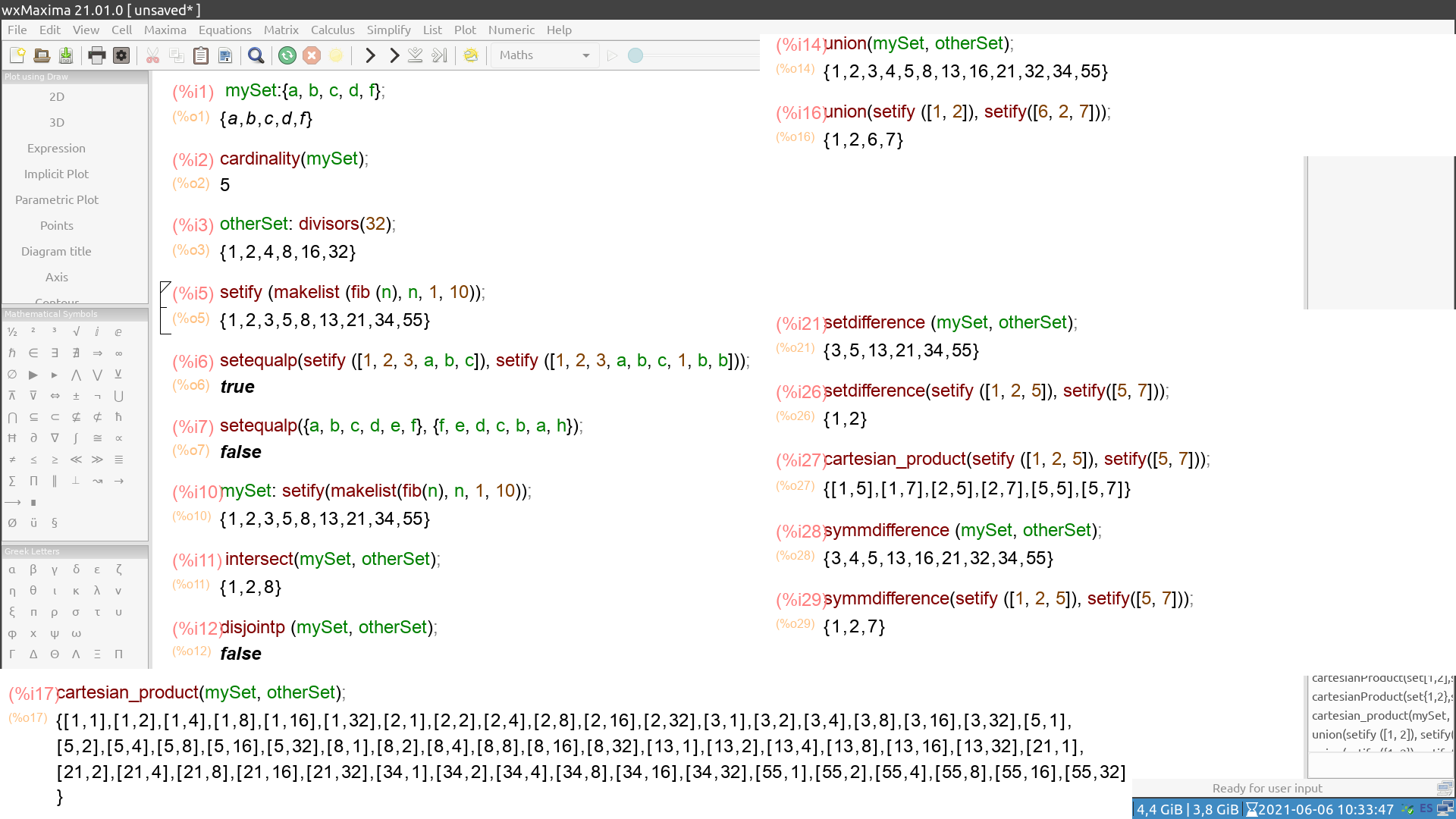Open the Calculus menu
The height and width of the screenshot is (819, 1456).
tap(333, 30)
